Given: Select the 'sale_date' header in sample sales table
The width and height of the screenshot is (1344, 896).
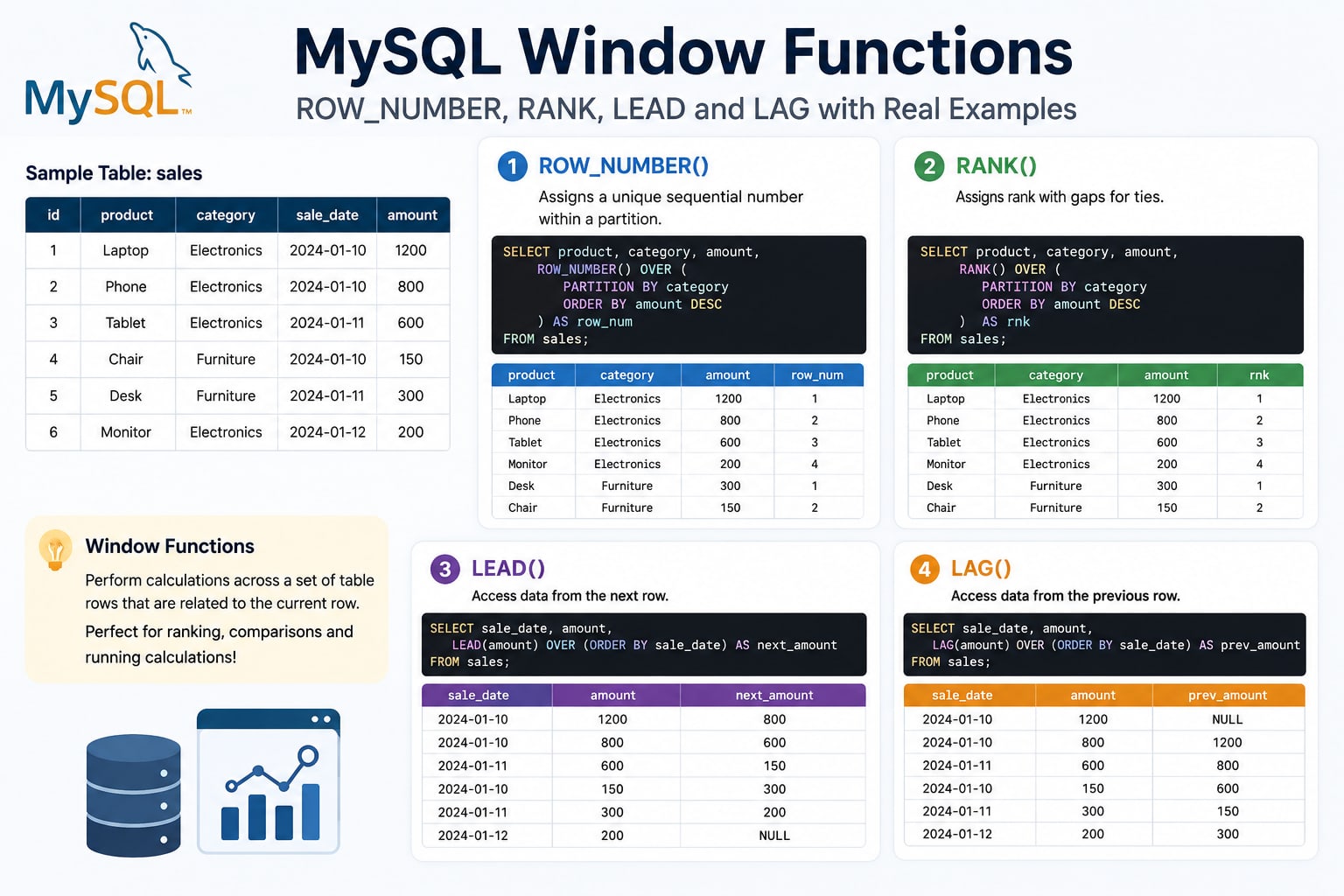Looking at the screenshot, I should [327, 215].
